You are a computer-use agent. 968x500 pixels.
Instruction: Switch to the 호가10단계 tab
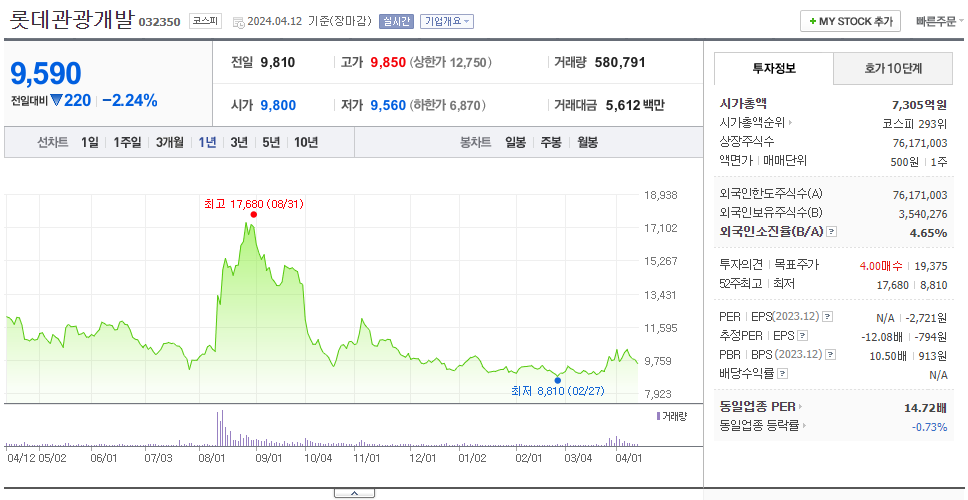point(893,69)
